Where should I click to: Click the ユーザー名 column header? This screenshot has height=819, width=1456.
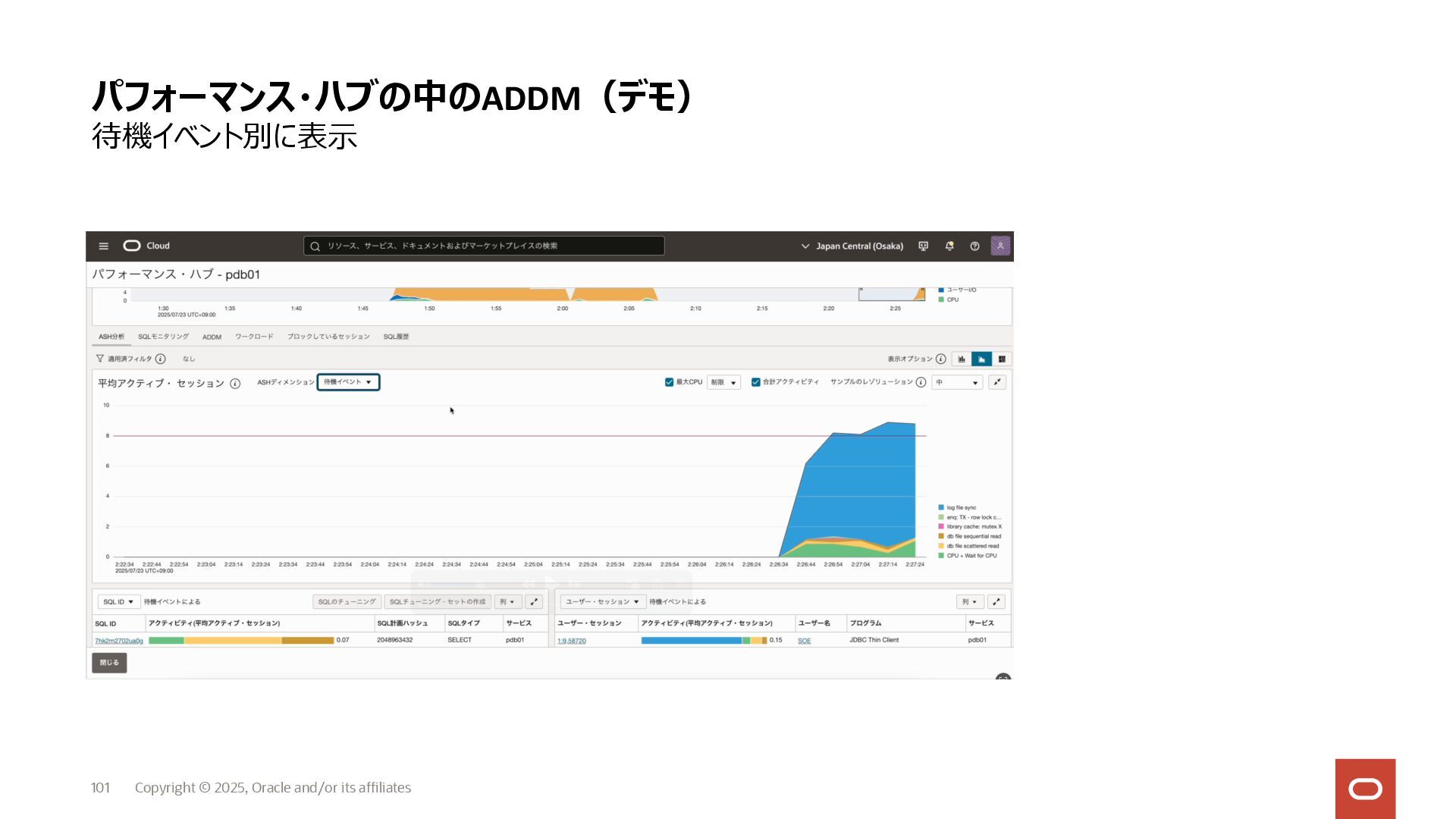click(814, 623)
